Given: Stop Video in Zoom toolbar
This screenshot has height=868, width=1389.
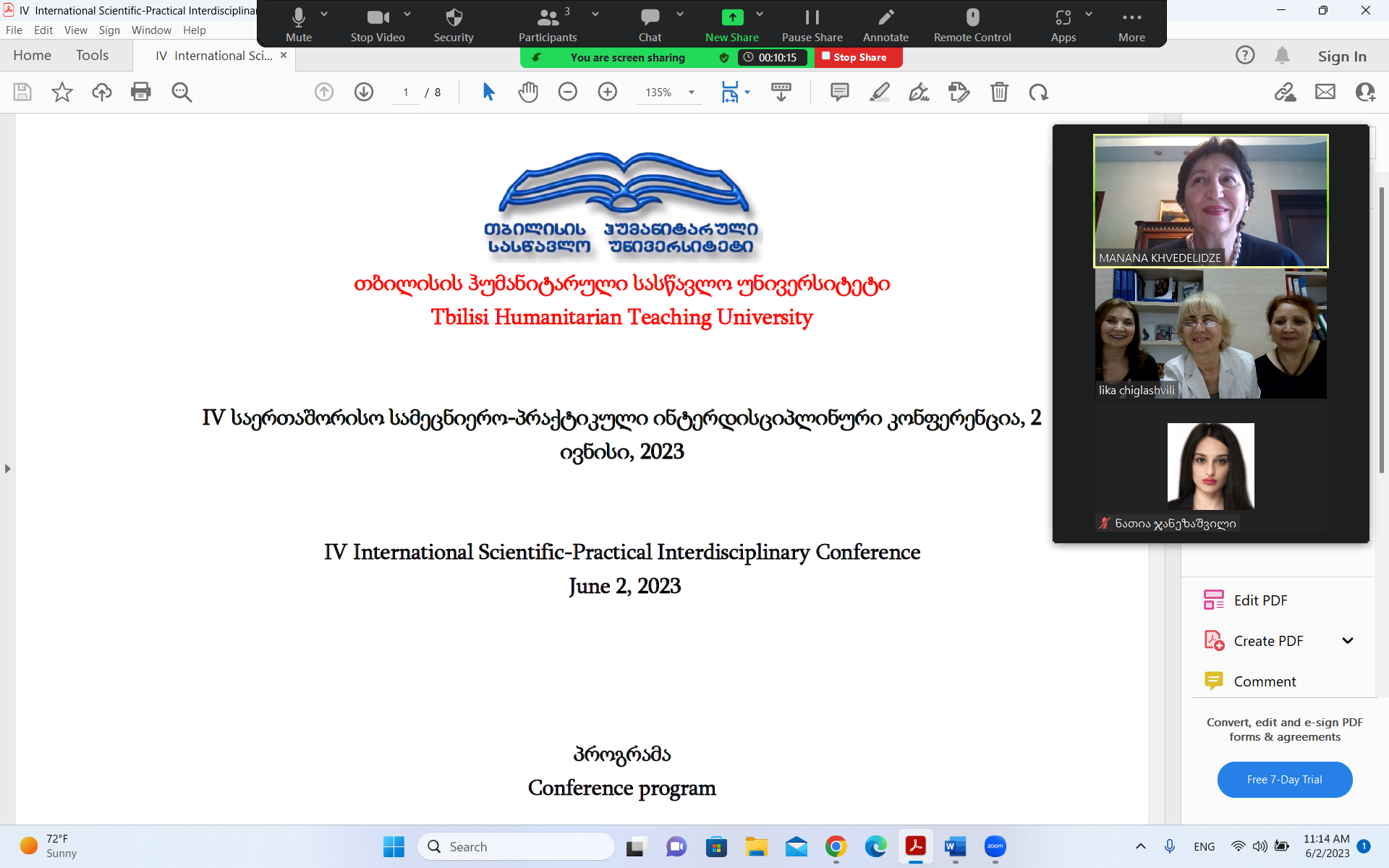Looking at the screenshot, I should click(377, 25).
